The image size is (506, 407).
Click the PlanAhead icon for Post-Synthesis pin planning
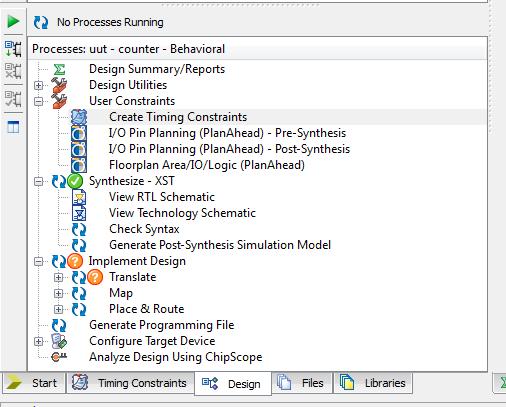79,149
